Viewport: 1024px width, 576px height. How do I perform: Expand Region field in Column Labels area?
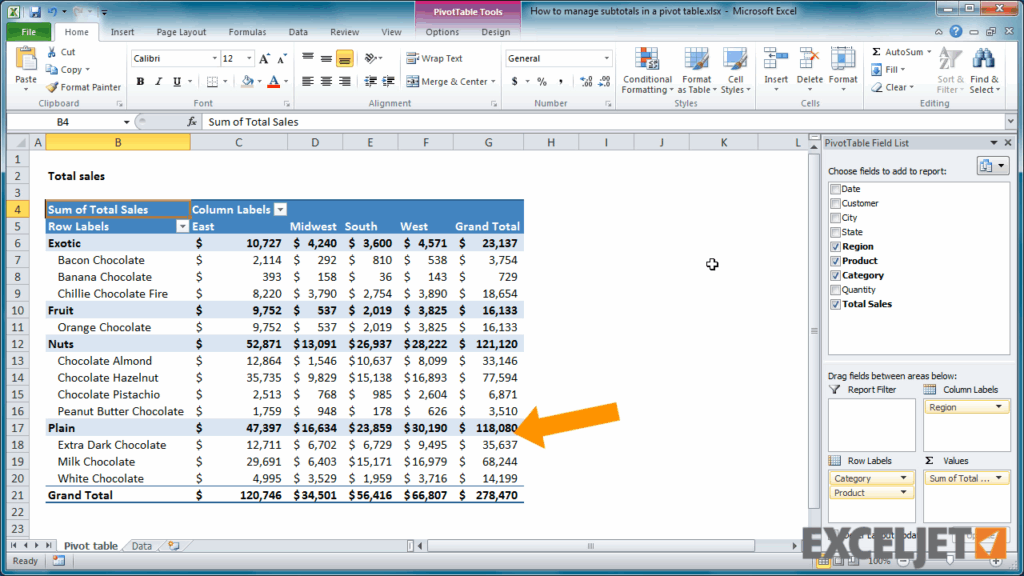999,407
